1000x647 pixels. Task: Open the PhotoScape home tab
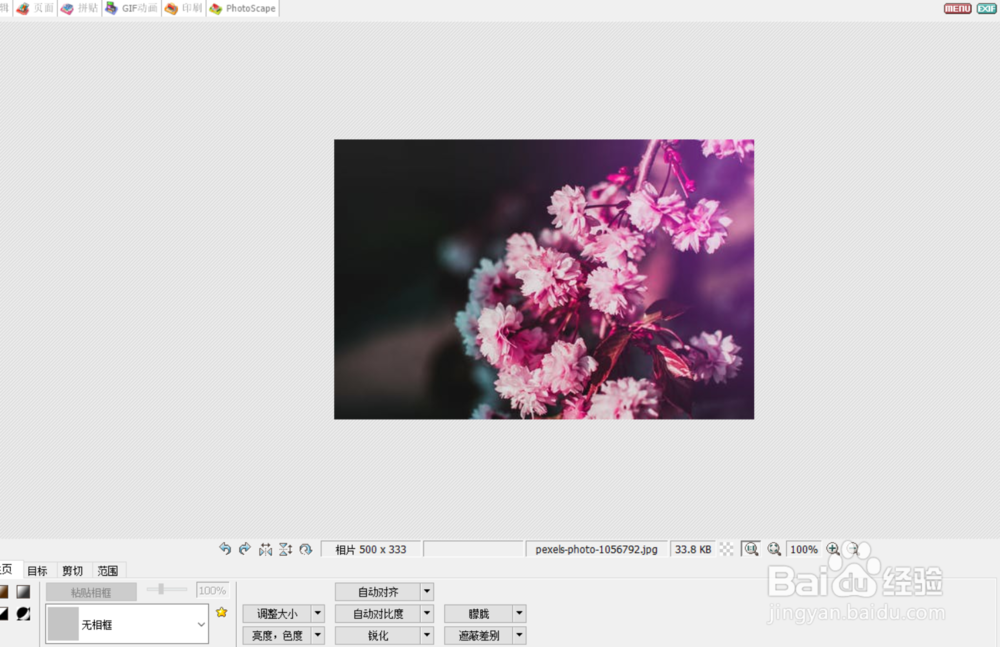243,8
